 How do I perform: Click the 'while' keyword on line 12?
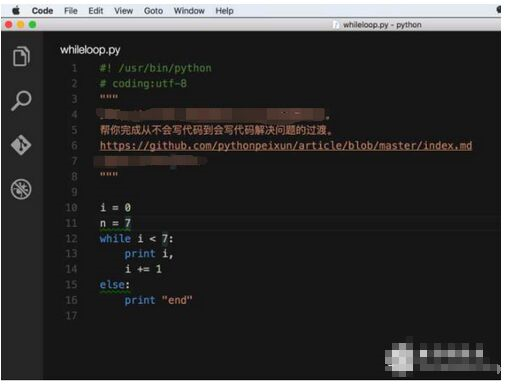click(115, 239)
